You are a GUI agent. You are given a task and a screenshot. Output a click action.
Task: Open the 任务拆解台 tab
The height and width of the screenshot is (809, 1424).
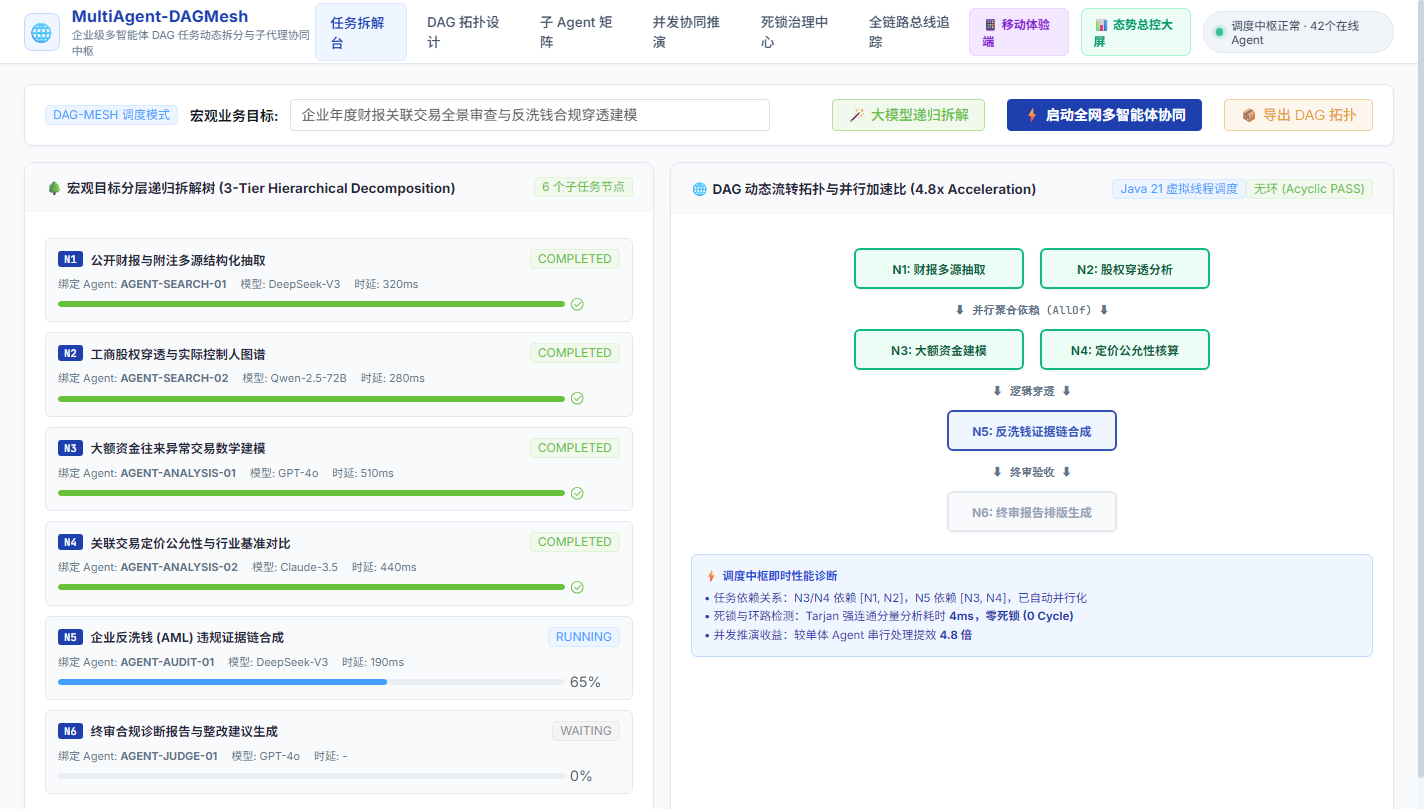pyautogui.click(x=361, y=32)
